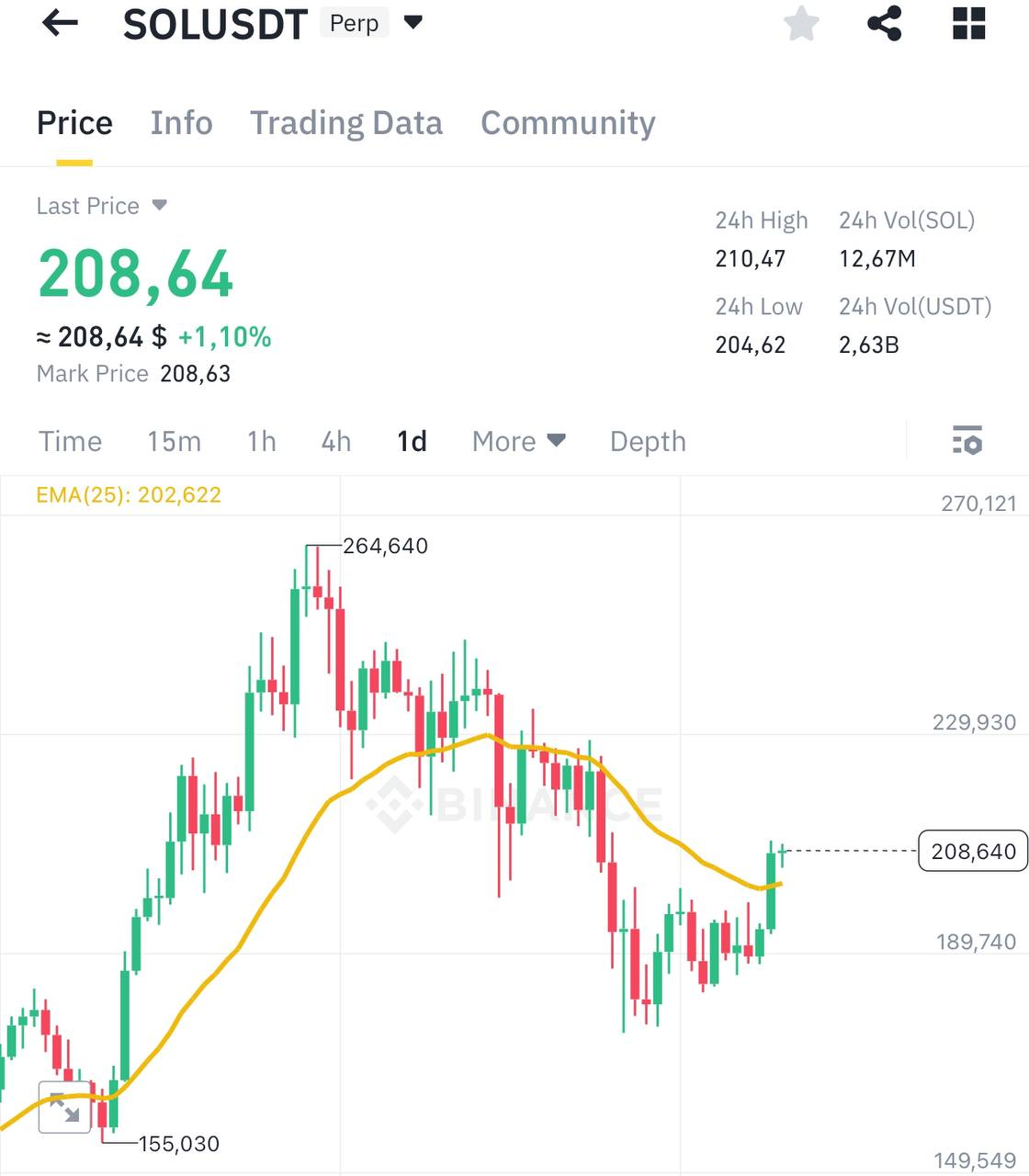View the Community tab
Image resolution: width=1029 pixels, height=1176 pixels.
pos(567,122)
